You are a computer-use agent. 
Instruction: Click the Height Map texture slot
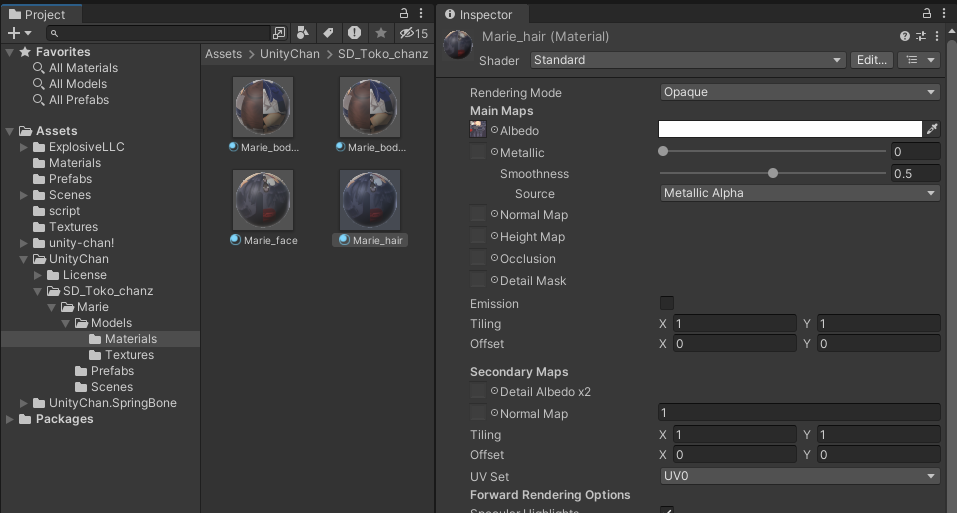[x=478, y=236]
